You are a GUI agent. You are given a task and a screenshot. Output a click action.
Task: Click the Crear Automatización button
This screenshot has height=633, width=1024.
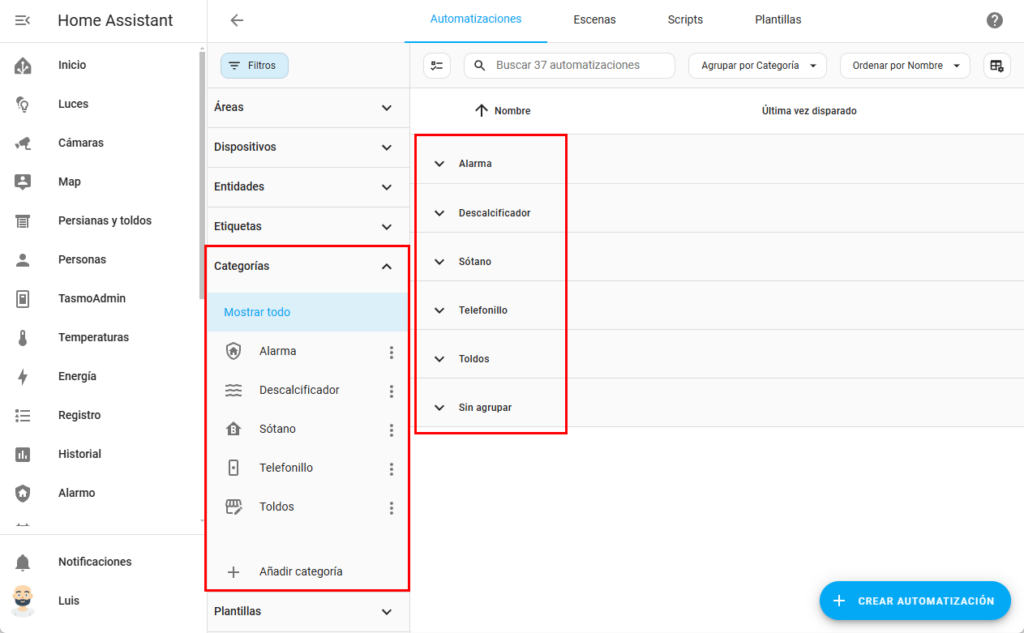point(915,601)
